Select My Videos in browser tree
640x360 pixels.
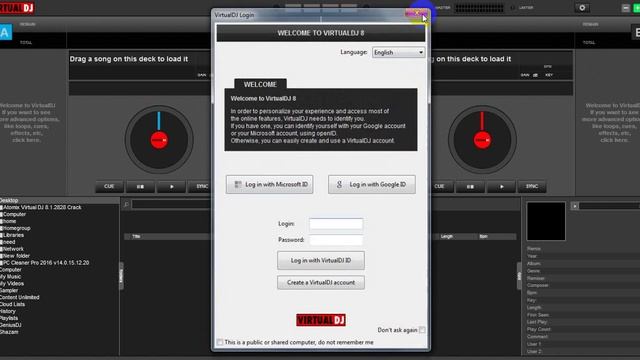click(x=12, y=284)
